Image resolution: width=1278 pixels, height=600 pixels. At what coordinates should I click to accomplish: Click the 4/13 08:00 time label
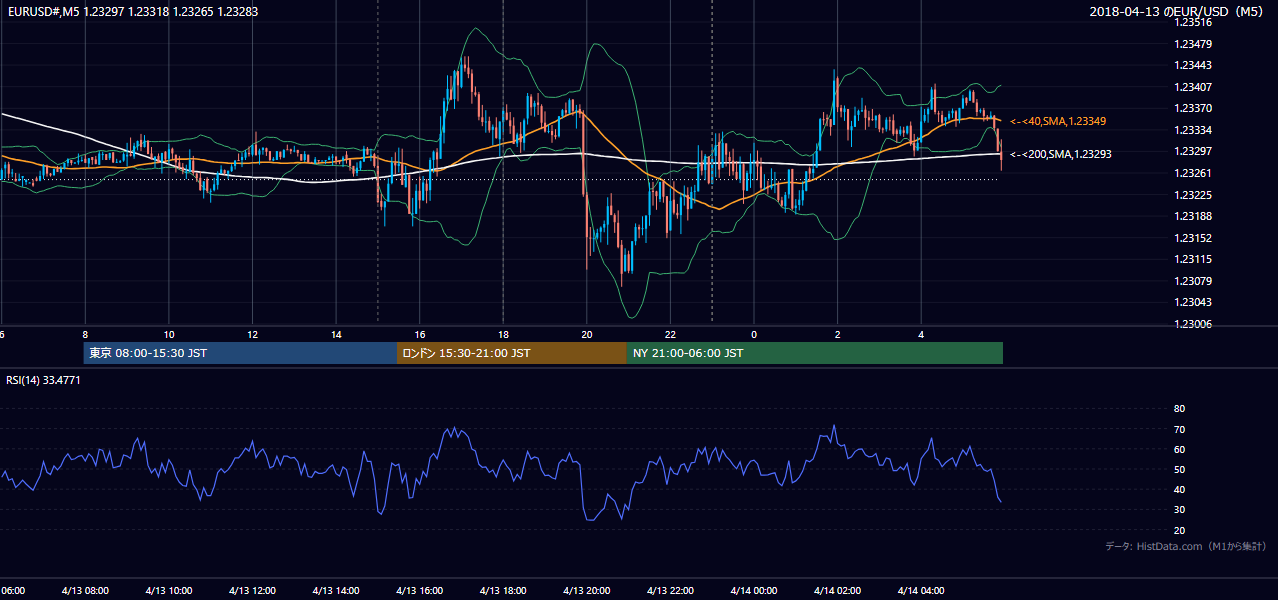point(83,591)
